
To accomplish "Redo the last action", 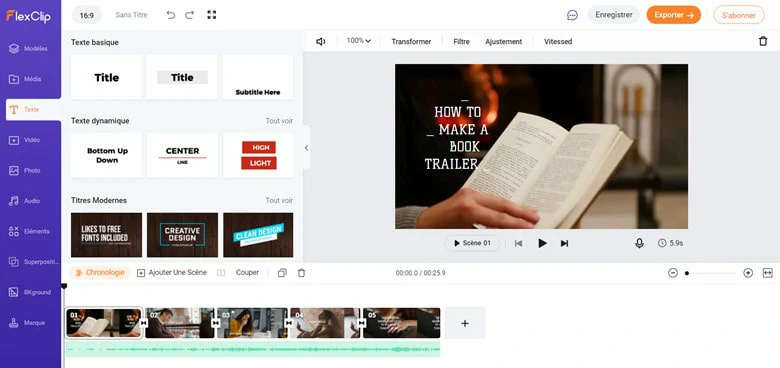I will point(190,15).
